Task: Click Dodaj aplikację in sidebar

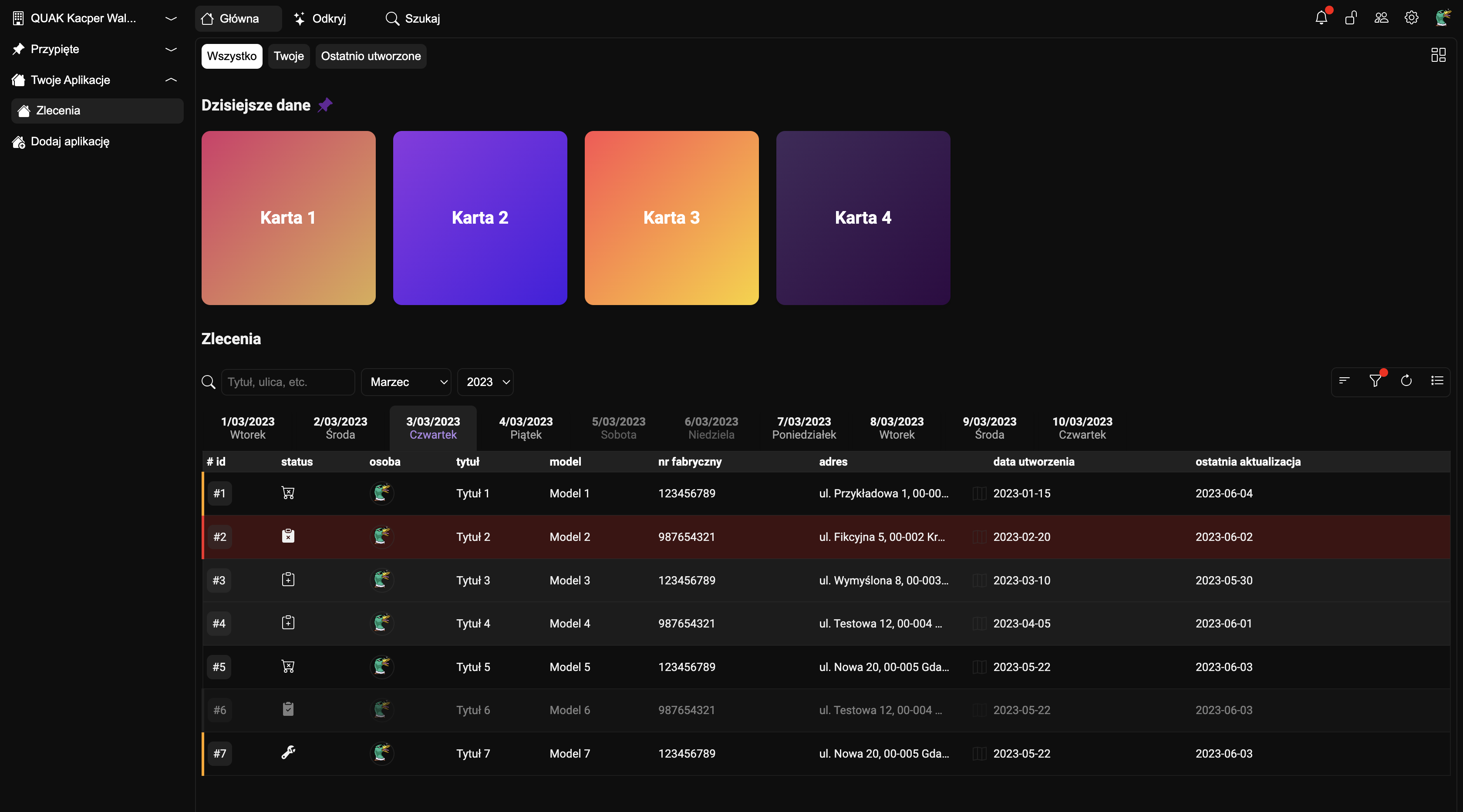Action: (70, 142)
